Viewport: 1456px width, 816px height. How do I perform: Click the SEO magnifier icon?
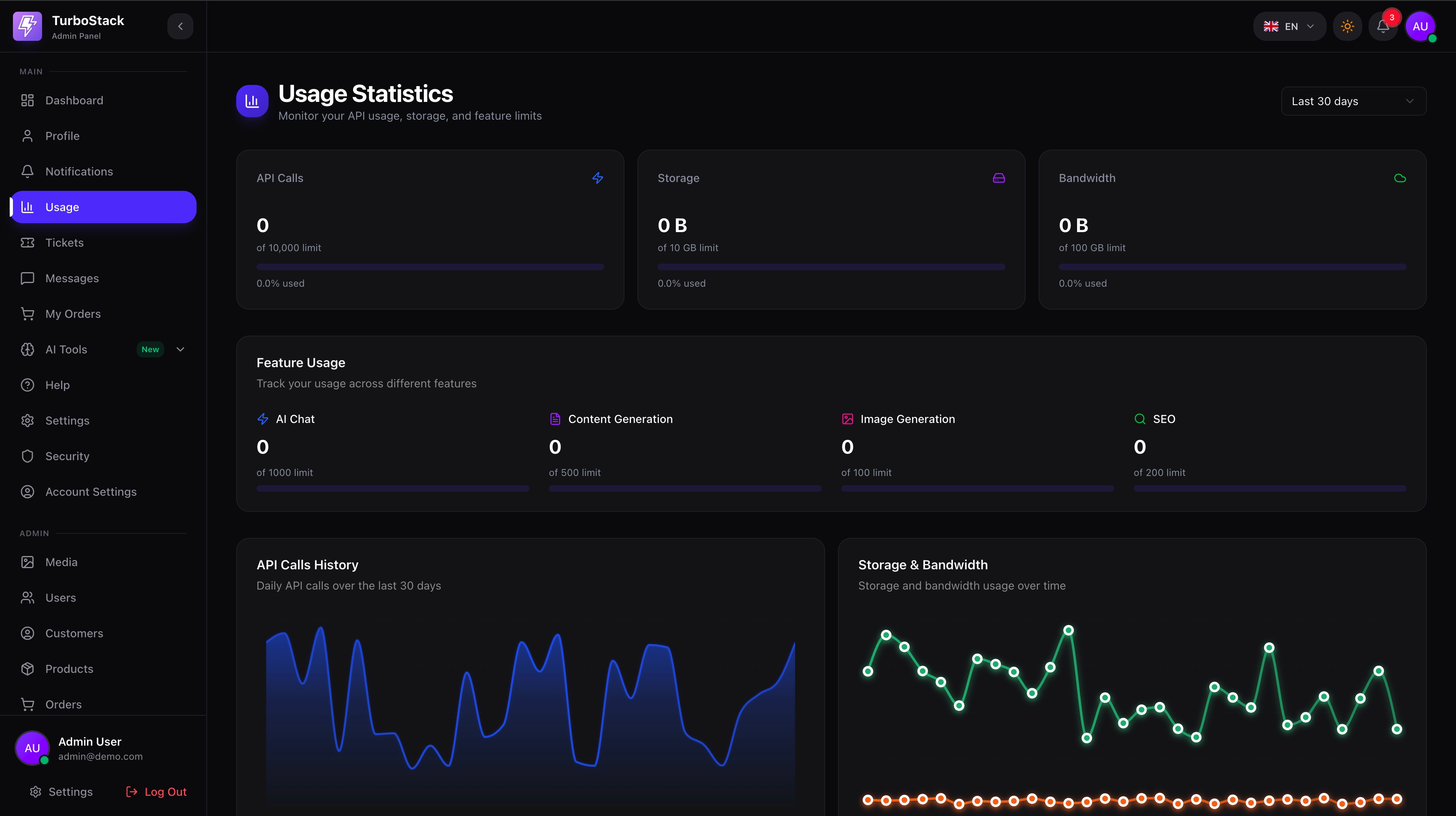[x=1139, y=419]
